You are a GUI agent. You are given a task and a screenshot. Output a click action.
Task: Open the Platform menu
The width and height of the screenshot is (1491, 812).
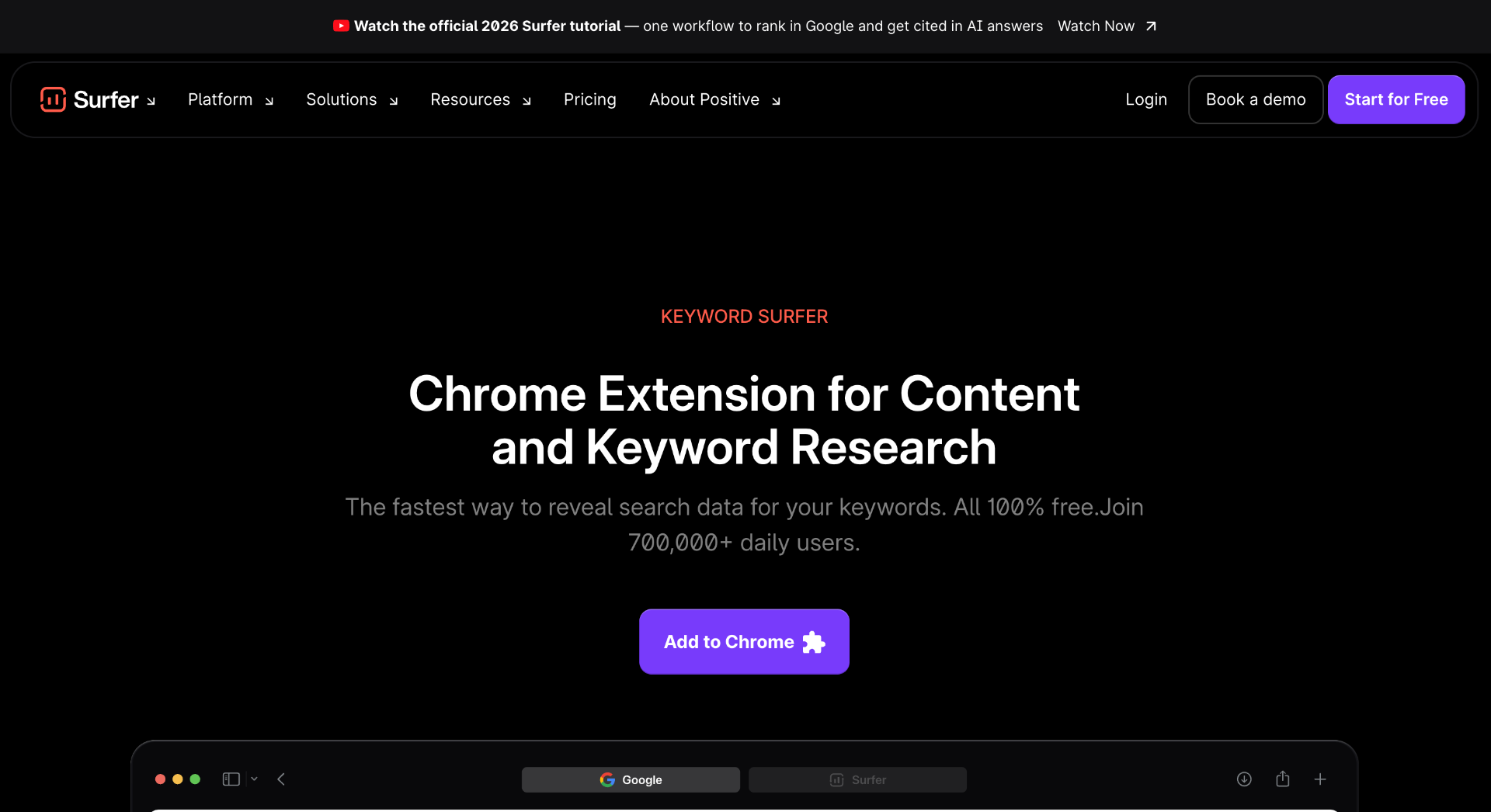point(231,99)
